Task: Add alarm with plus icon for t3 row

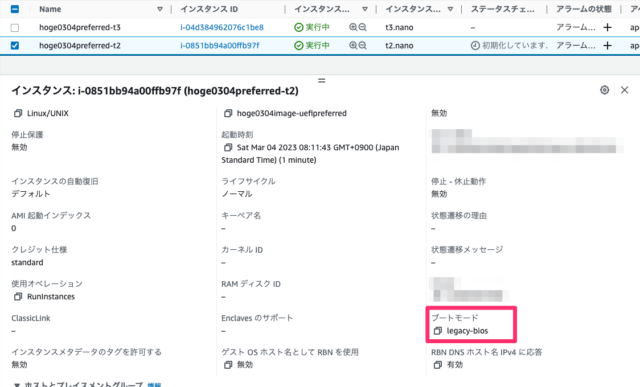Action: pyautogui.click(x=607, y=27)
